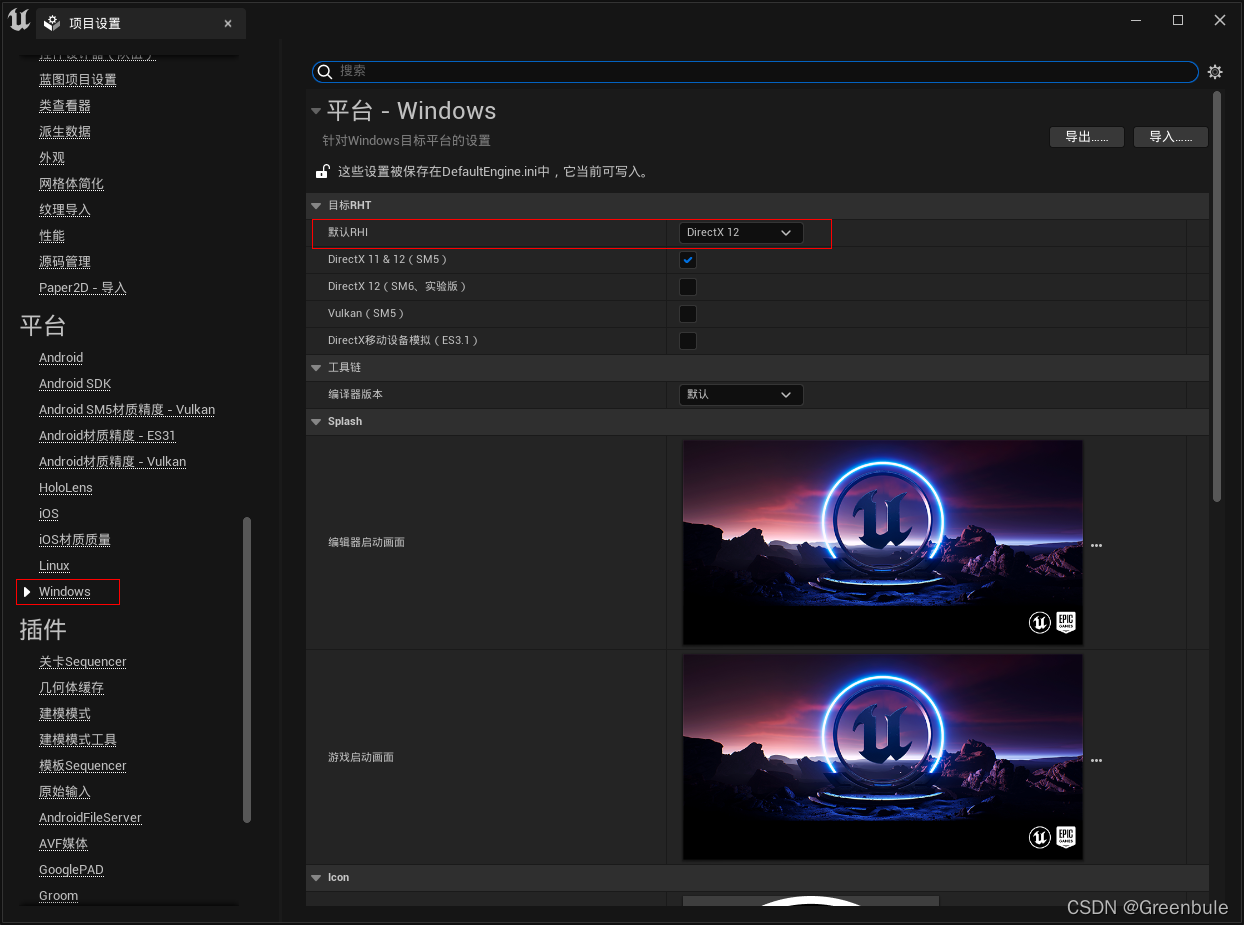1244x925 pixels.
Task: Enable Vulkan (SM5) checkbox
Action: pos(688,314)
